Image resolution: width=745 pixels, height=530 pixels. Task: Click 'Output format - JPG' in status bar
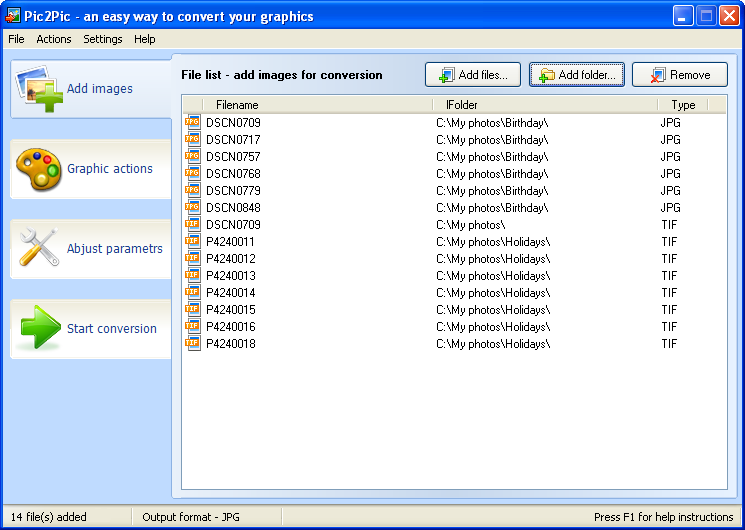coord(191,517)
